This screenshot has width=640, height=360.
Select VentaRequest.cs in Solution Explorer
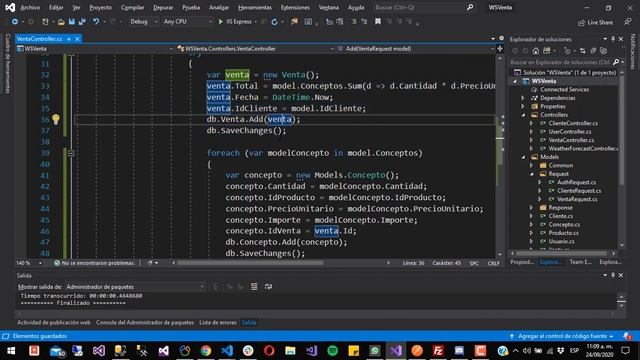pos(577,199)
